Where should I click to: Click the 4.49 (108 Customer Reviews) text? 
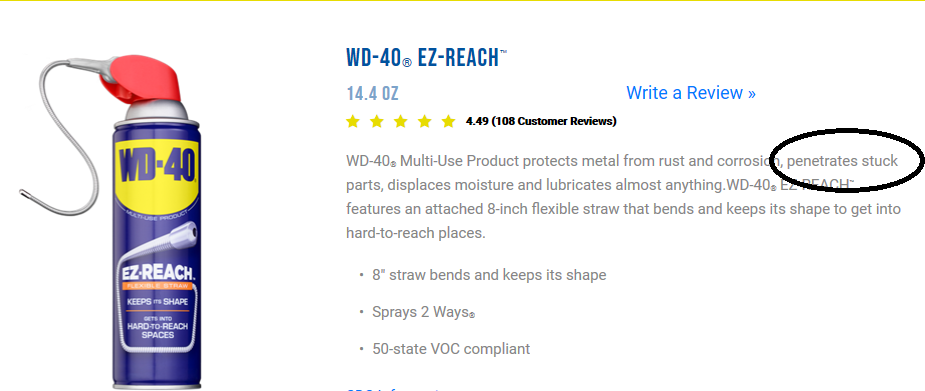tap(541, 121)
